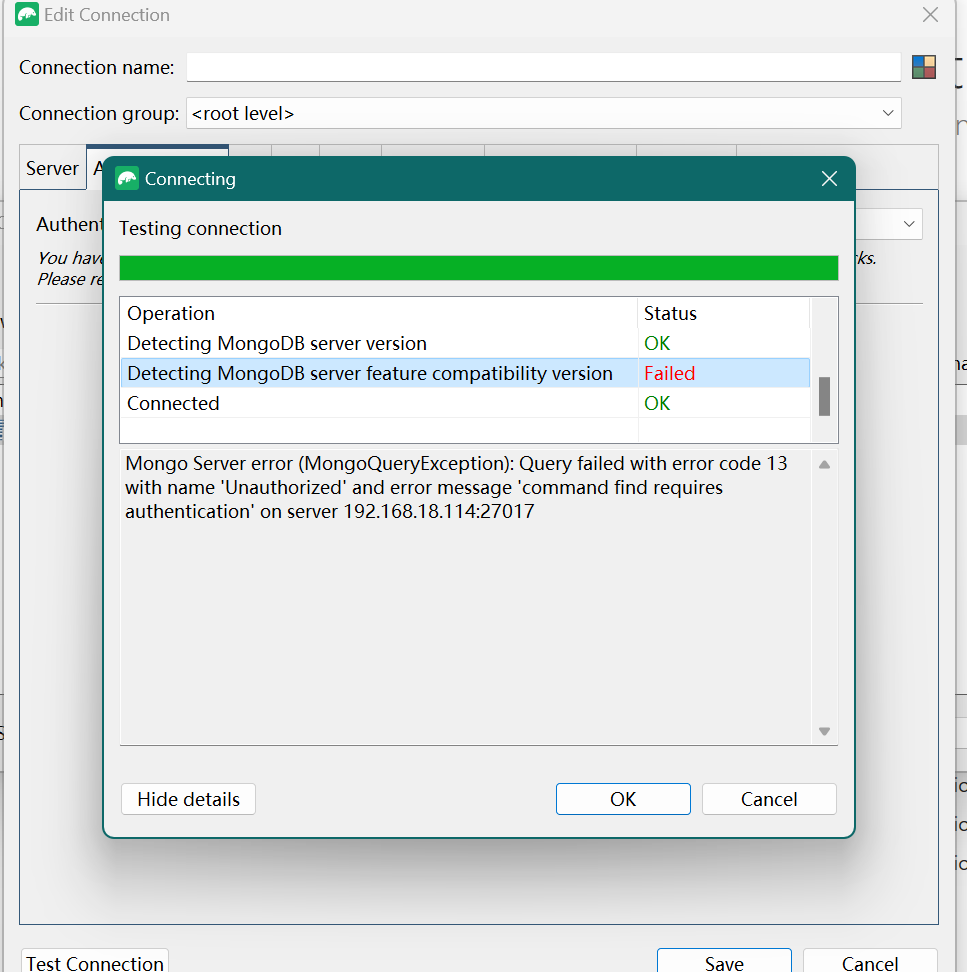Close the Connecting dialog

pyautogui.click(x=829, y=179)
